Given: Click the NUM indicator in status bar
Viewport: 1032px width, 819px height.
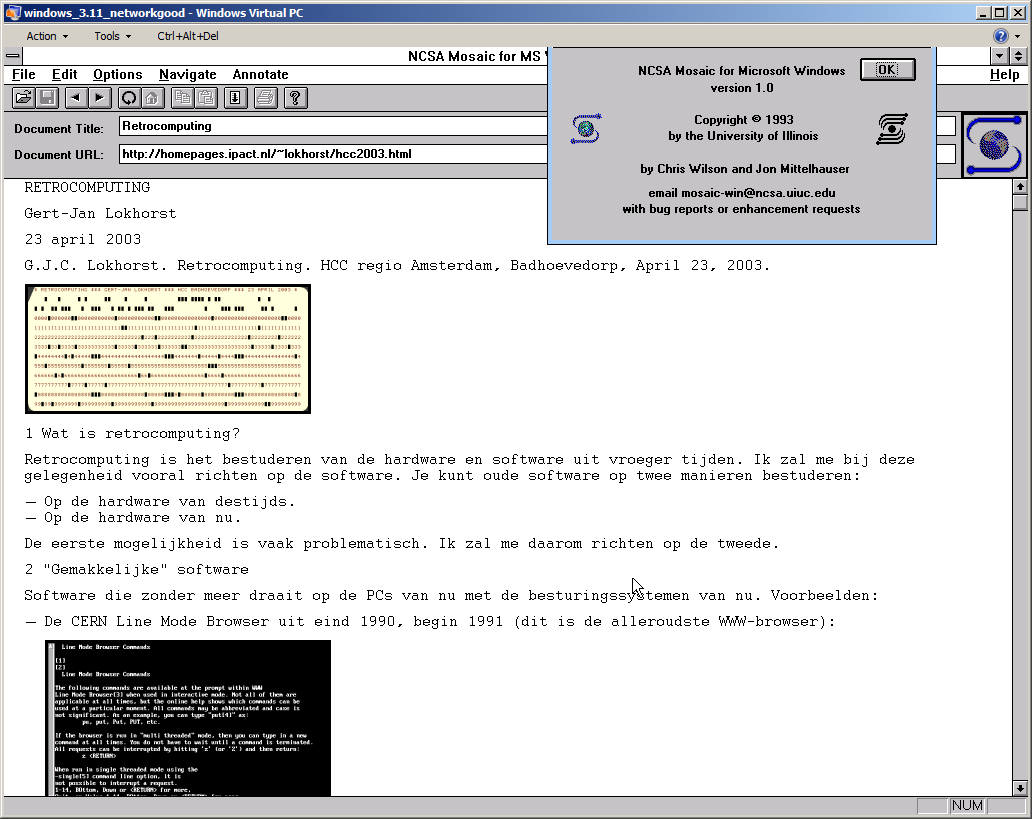Looking at the screenshot, I should tap(967, 806).
